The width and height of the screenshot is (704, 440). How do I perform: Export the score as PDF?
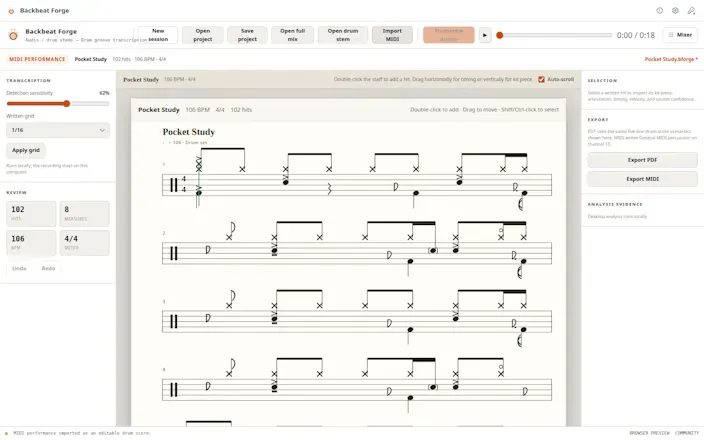point(642,160)
